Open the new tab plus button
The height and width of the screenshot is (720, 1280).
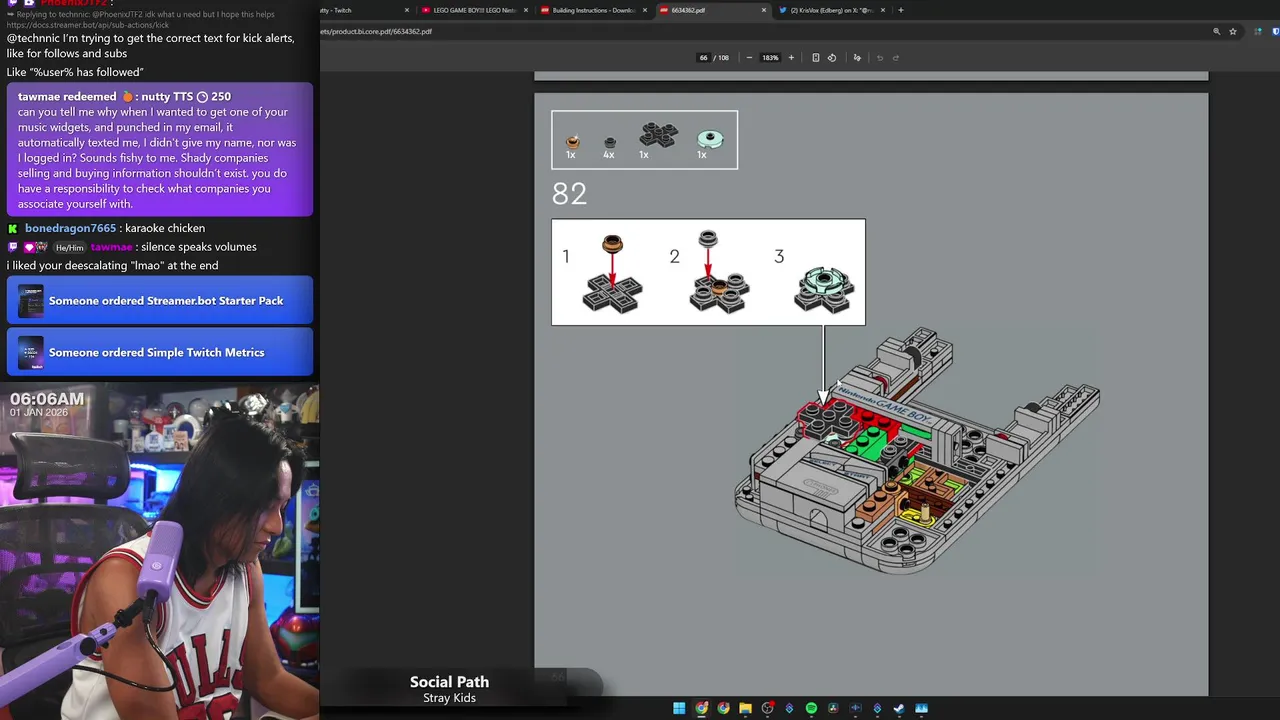coord(901,10)
